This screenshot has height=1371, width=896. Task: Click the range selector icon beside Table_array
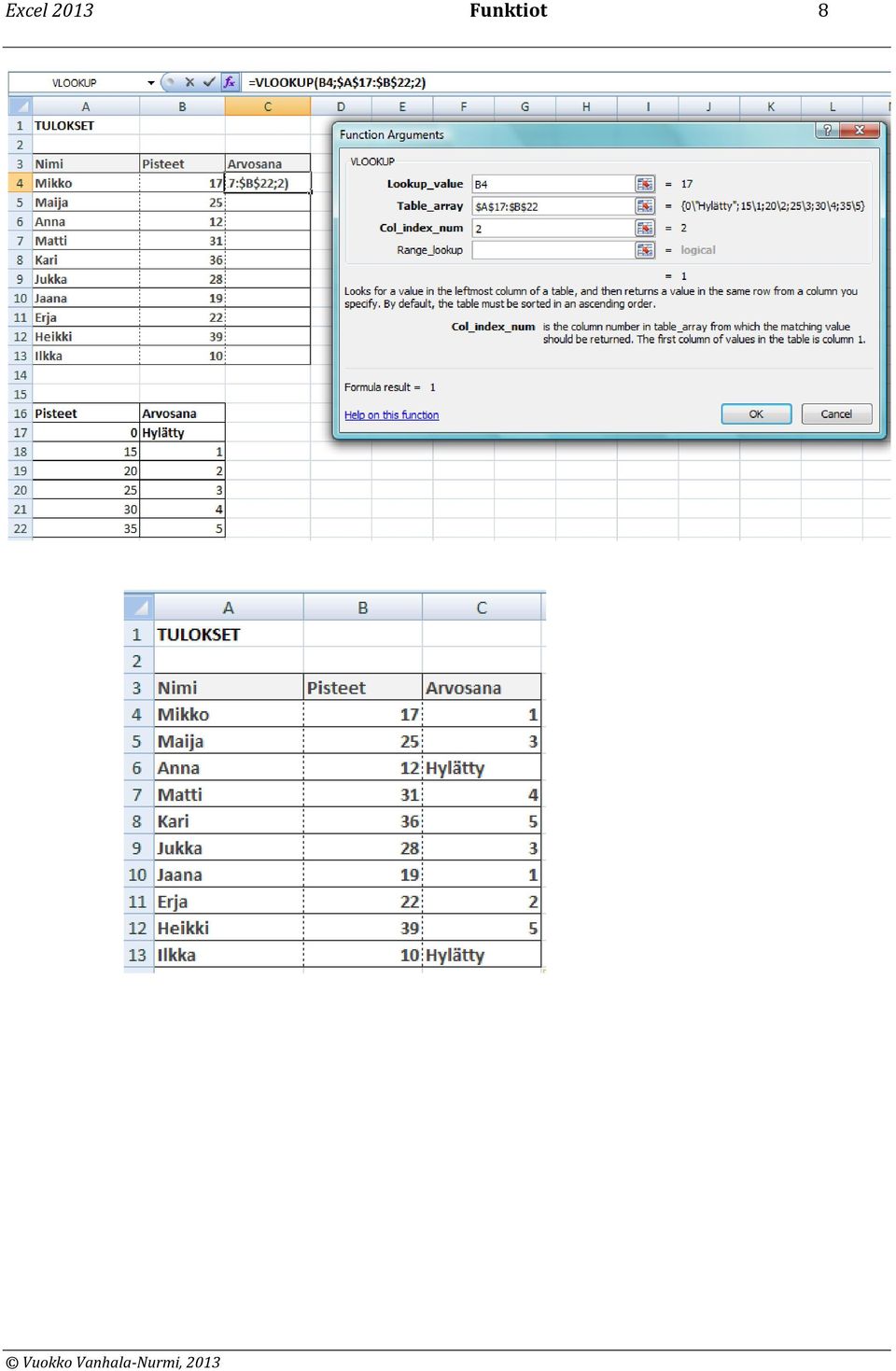click(645, 206)
